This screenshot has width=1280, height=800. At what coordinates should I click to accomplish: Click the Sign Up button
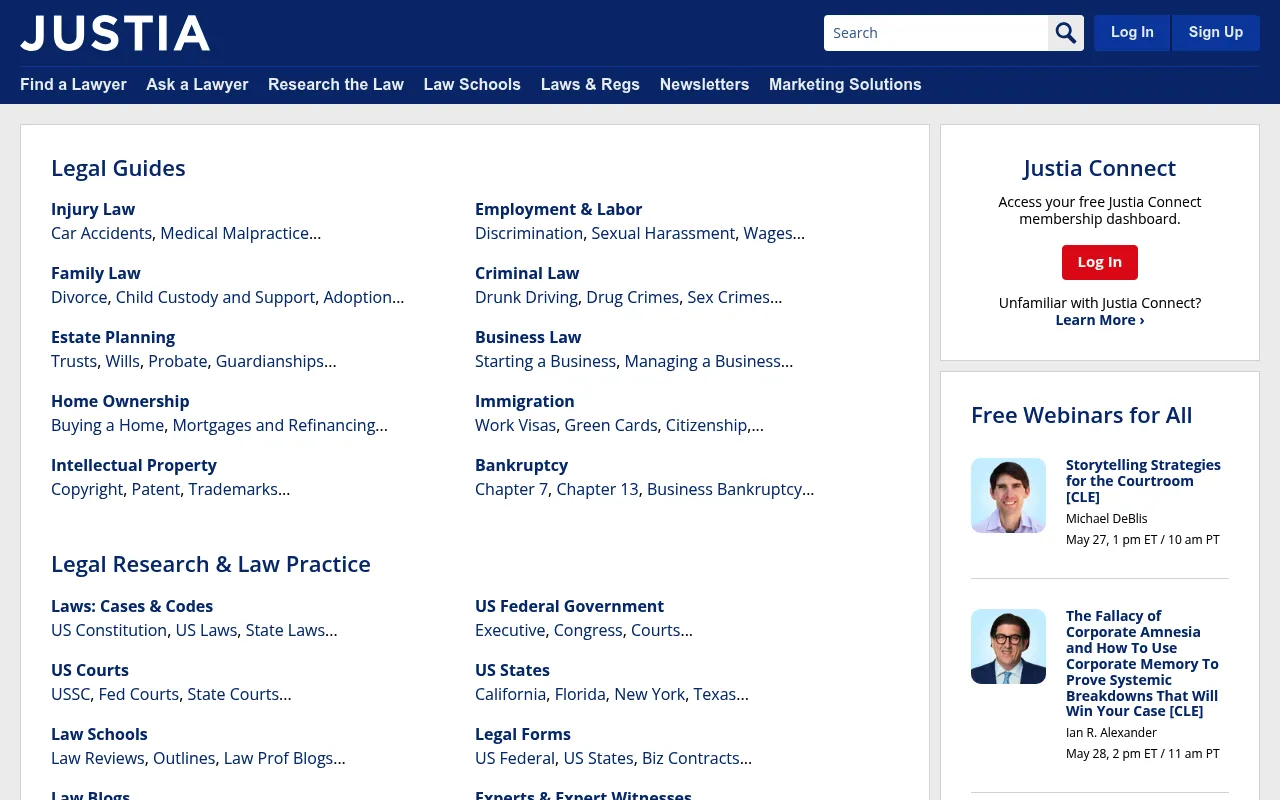click(1216, 33)
